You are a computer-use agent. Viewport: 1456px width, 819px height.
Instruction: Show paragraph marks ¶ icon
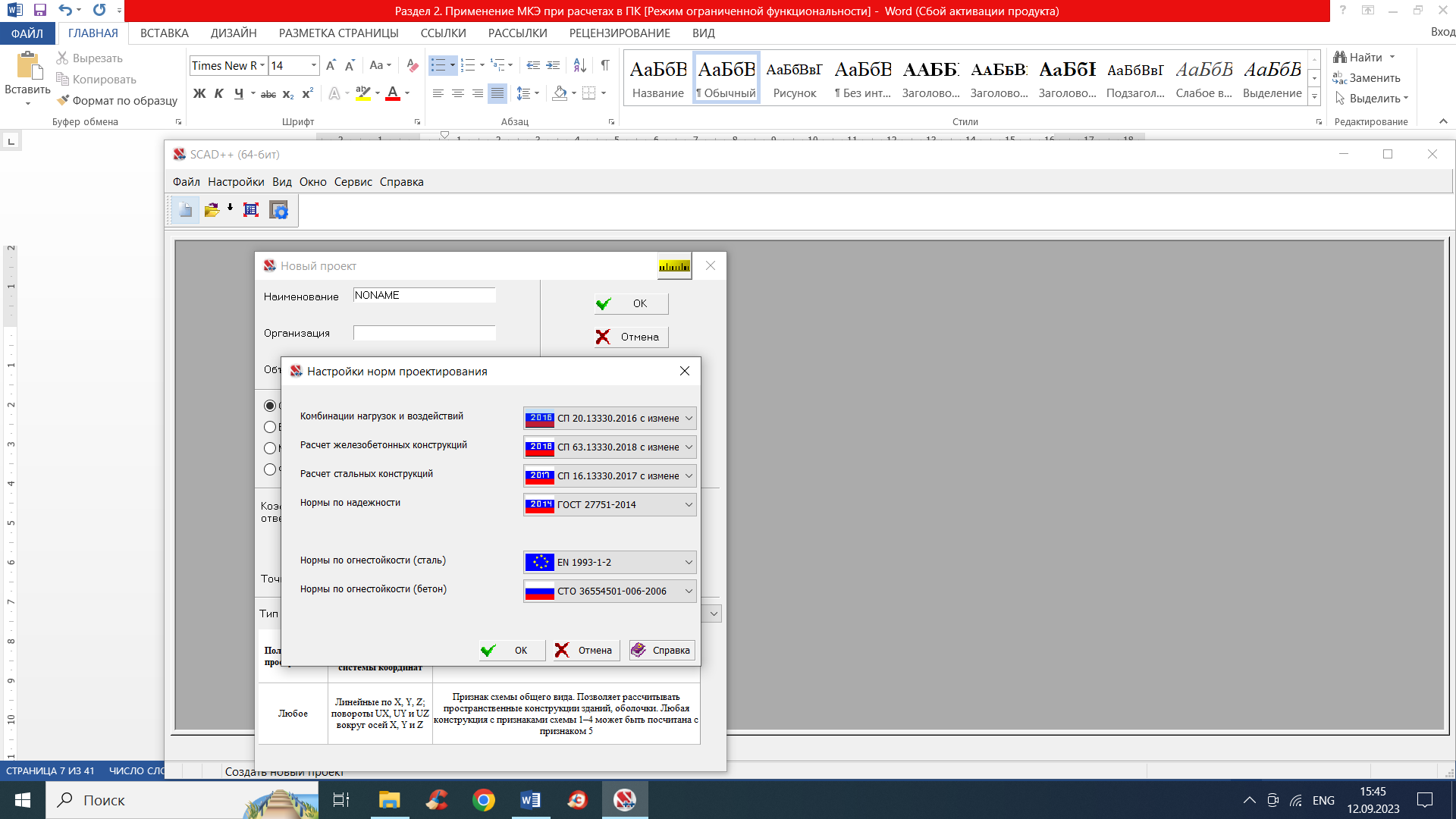click(x=605, y=66)
